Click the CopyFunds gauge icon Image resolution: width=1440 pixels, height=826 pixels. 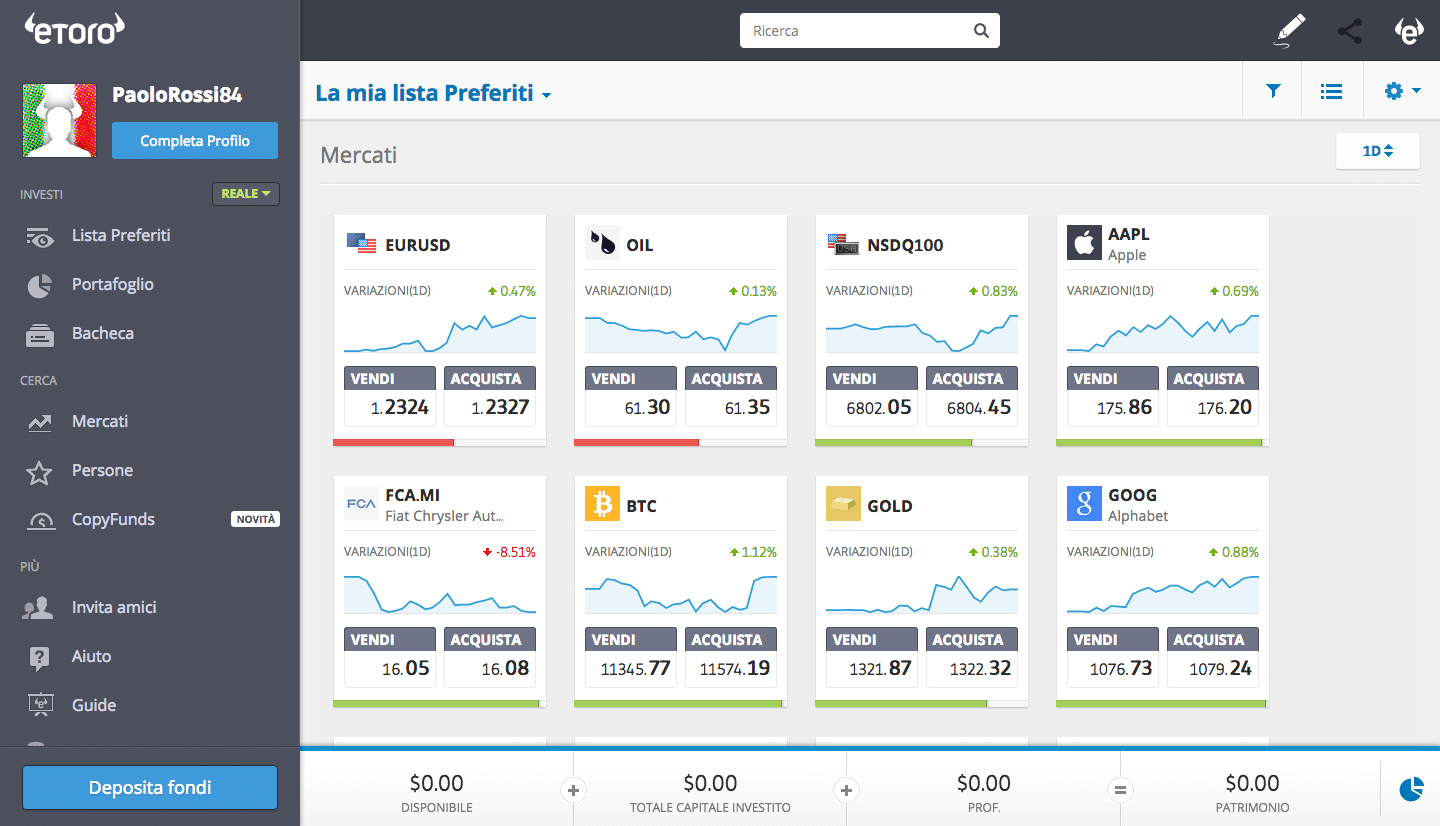(x=40, y=520)
